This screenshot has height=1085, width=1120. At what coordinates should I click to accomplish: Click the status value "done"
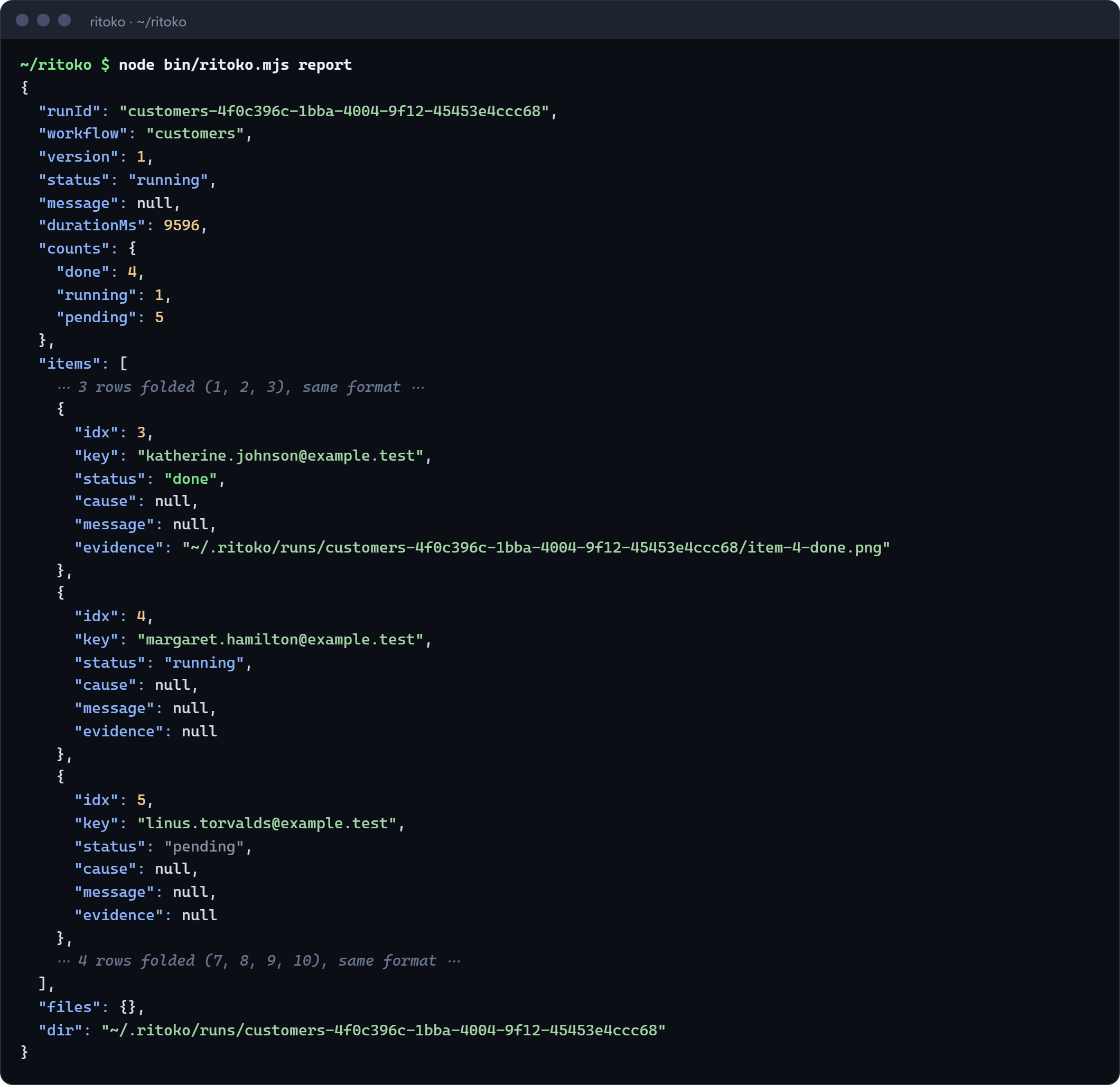(190, 479)
